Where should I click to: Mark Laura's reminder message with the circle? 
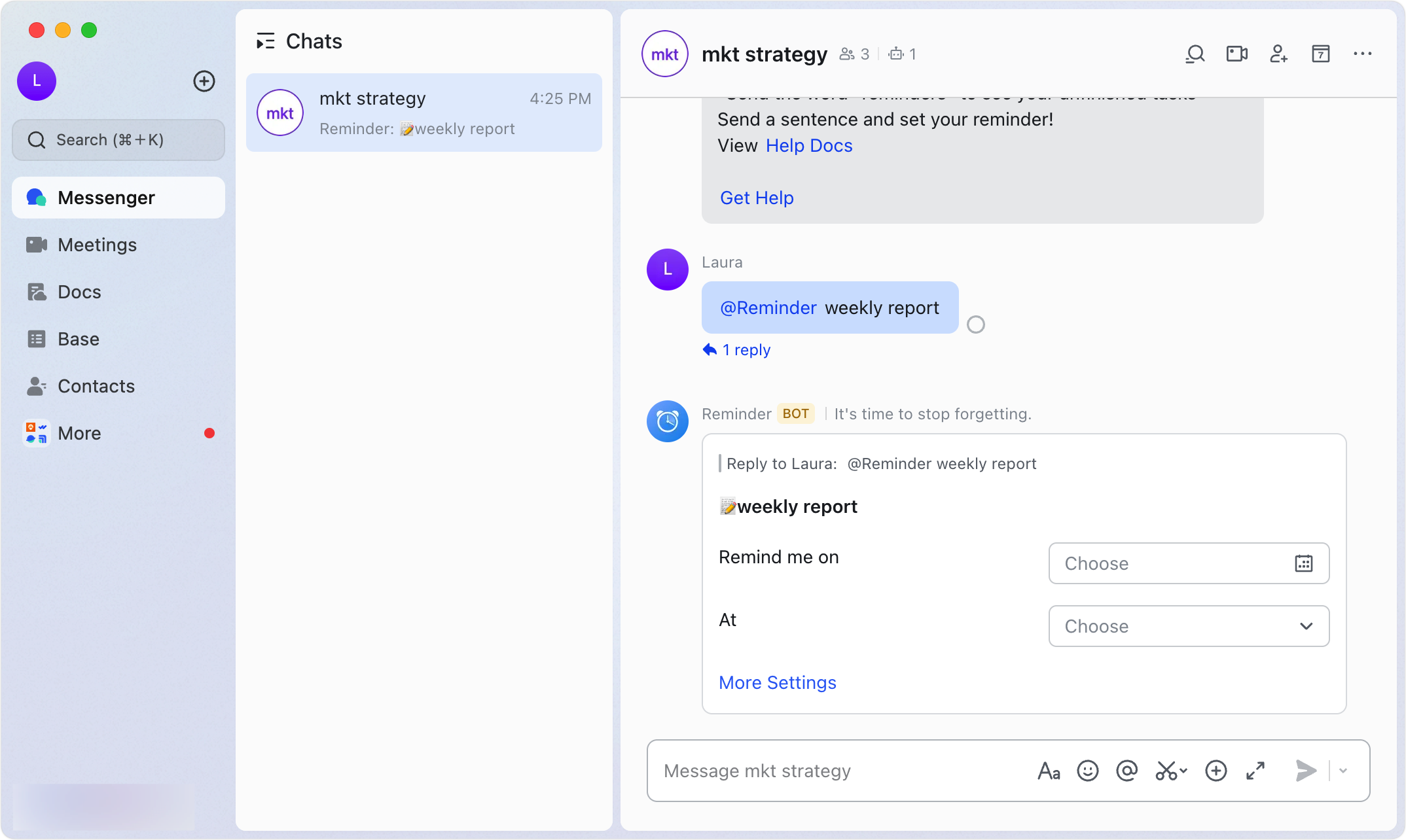pyautogui.click(x=976, y=324)
